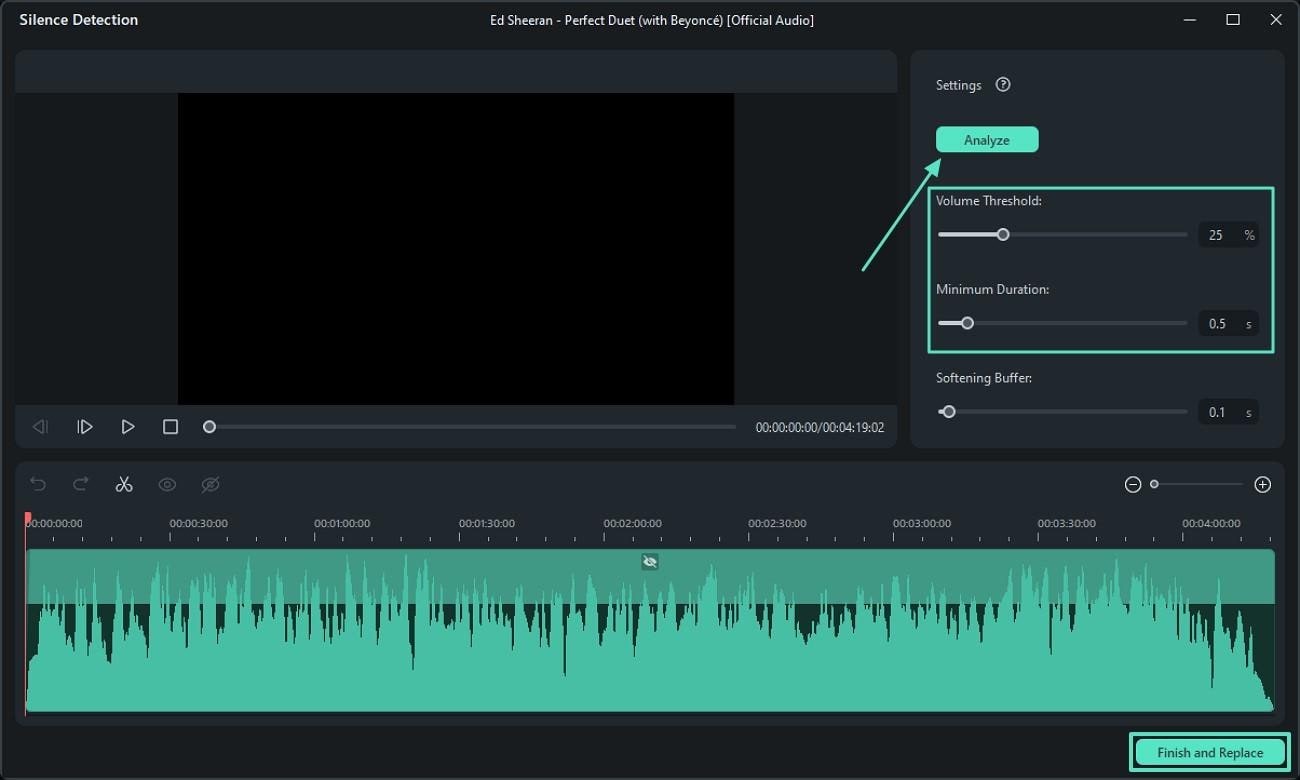Stop the preview playback
The image size is (1300, 780).
point(171,427)
